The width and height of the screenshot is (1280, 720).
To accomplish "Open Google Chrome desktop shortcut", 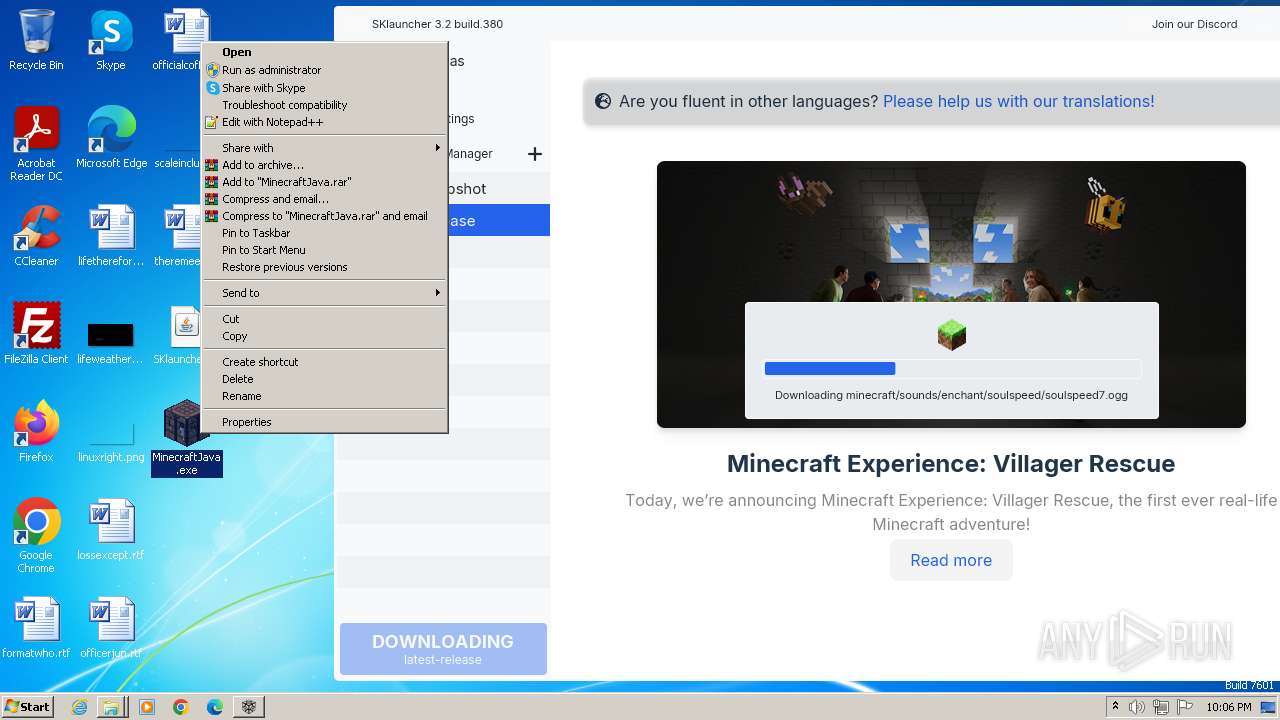I will (36, 536).
